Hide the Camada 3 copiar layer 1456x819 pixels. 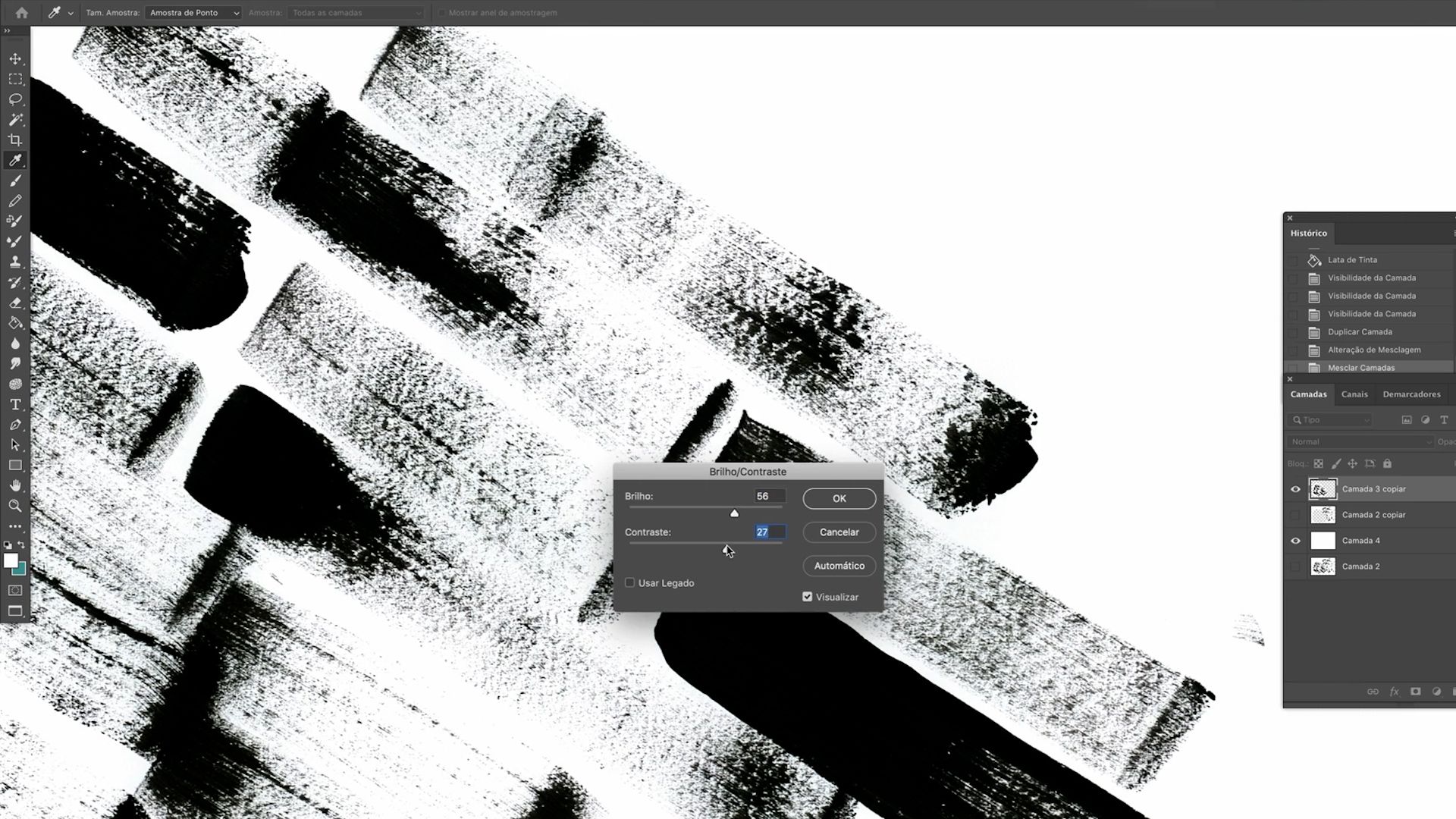(x=1295, y=489)
